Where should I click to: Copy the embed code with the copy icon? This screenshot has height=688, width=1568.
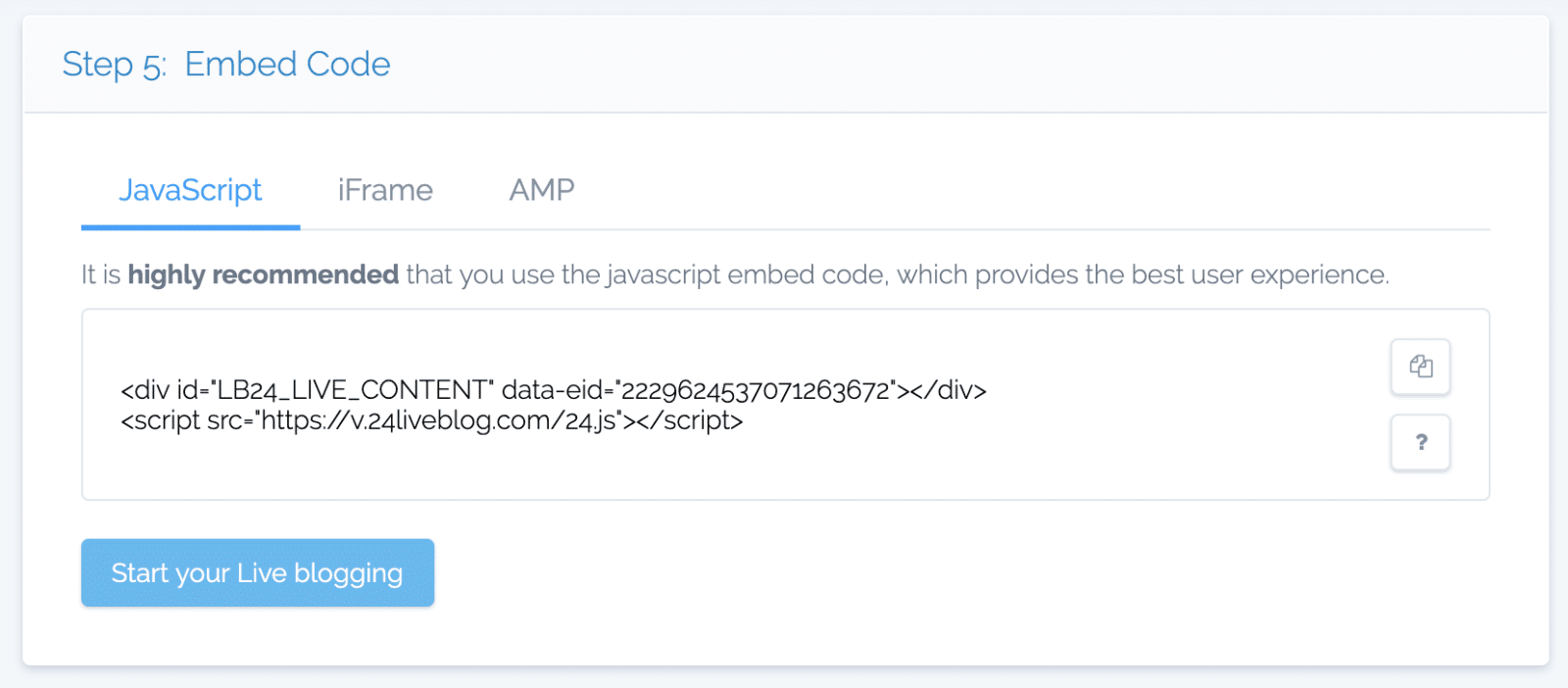pyautogui.click(x=1420, y=367)
